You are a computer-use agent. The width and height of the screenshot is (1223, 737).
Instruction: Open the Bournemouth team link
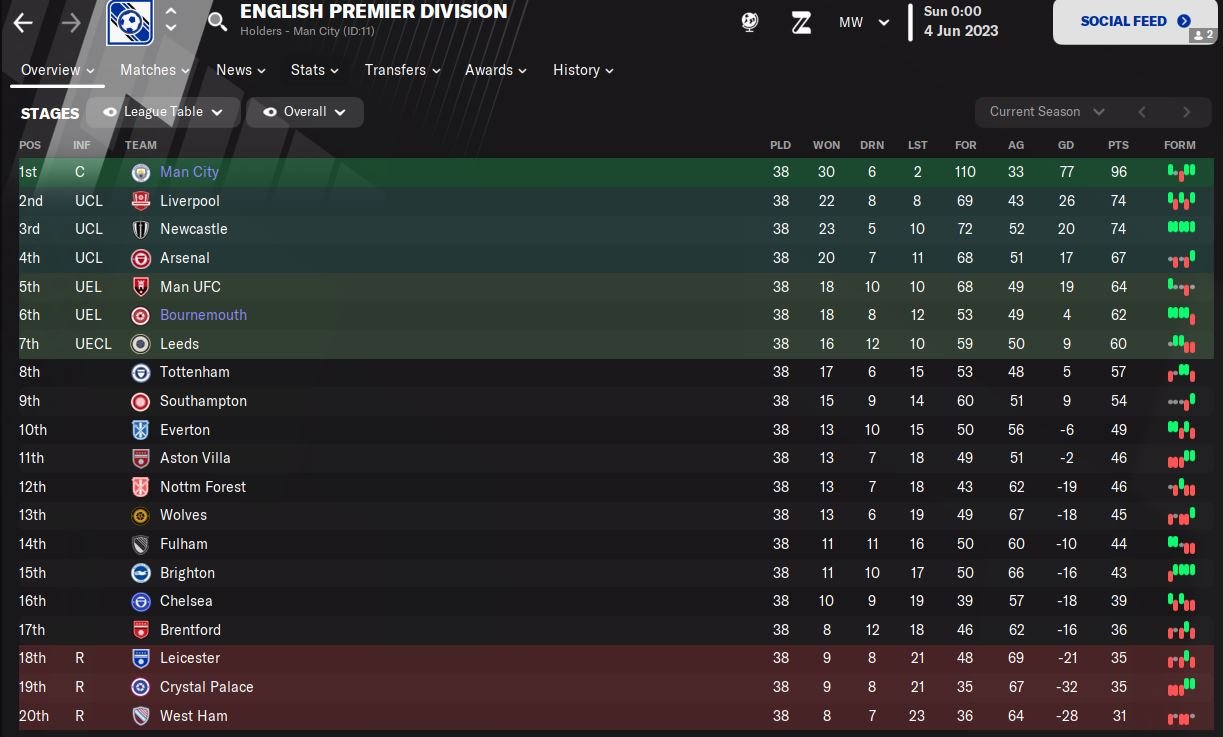[203, 315]
